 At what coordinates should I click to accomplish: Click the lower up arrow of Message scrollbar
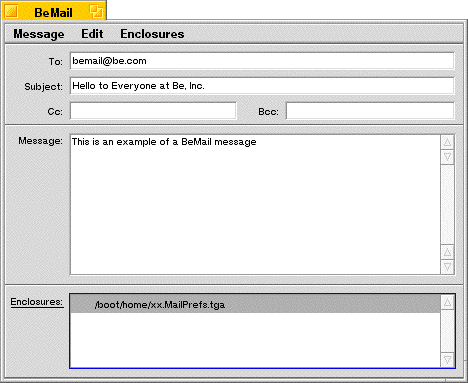(x=447, y=252)
